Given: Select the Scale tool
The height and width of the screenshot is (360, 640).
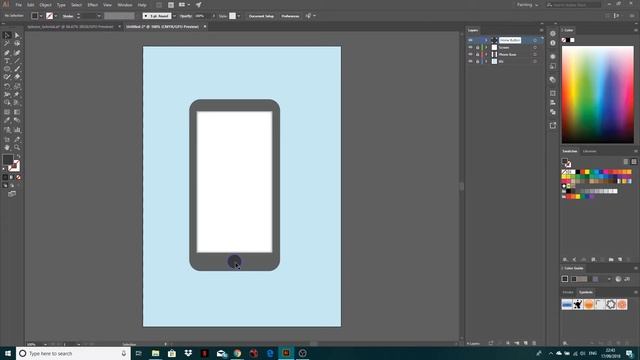Looking at the screenshot, I should point(17,86).
